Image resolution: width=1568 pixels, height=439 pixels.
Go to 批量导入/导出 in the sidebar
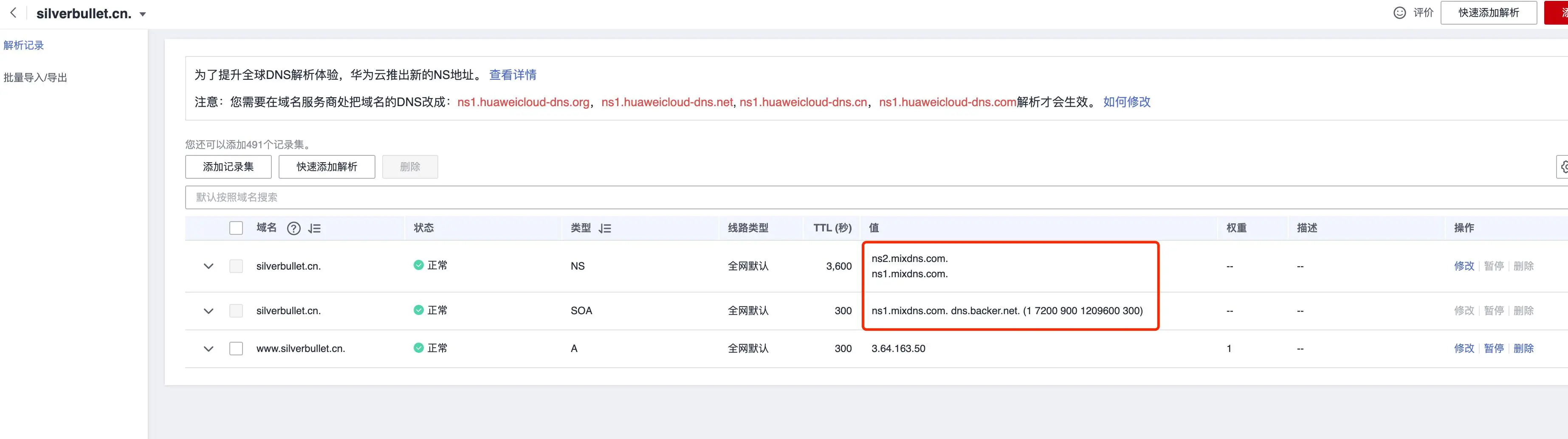pyautogui.click(x=35, y=77)
